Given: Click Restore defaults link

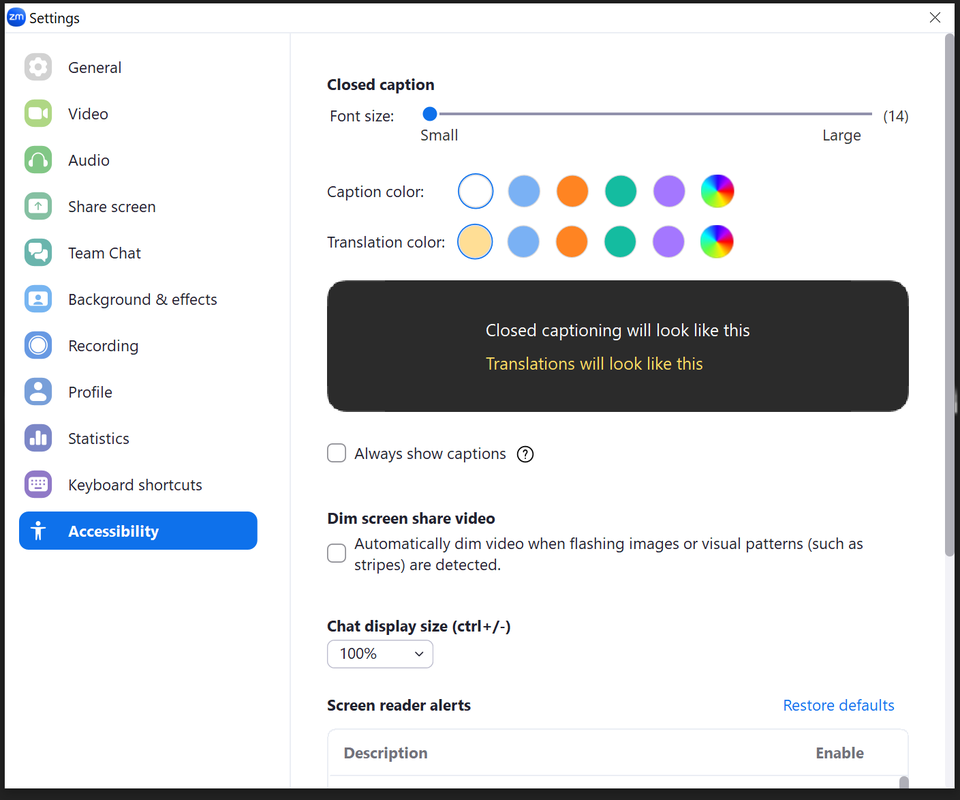Looking at the screenshot, I should click(x=838, y=706).
